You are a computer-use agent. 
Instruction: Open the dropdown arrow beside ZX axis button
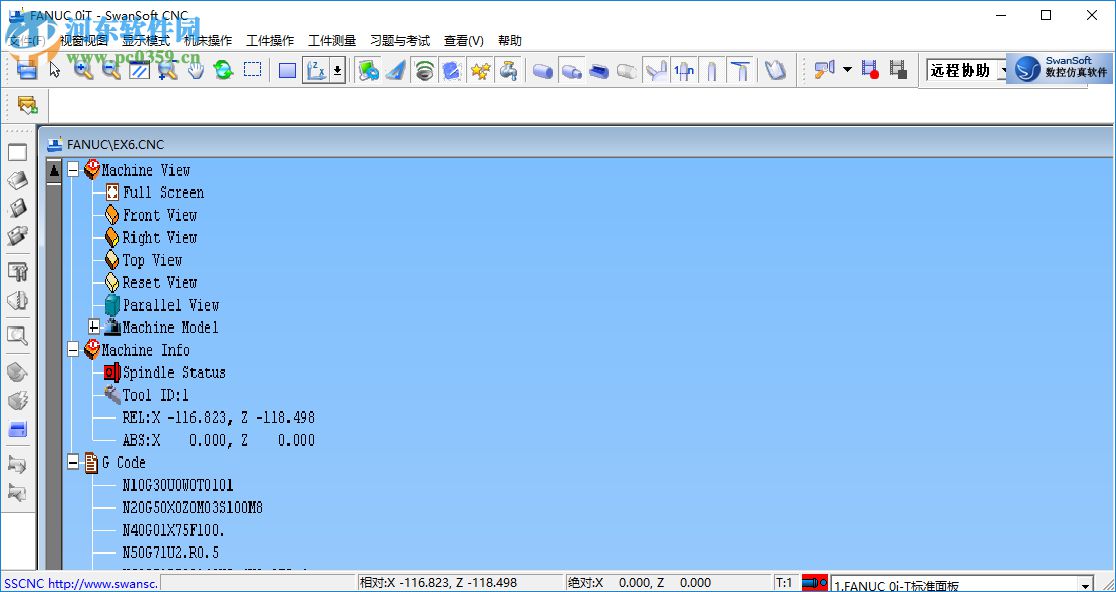click(337, 70)
